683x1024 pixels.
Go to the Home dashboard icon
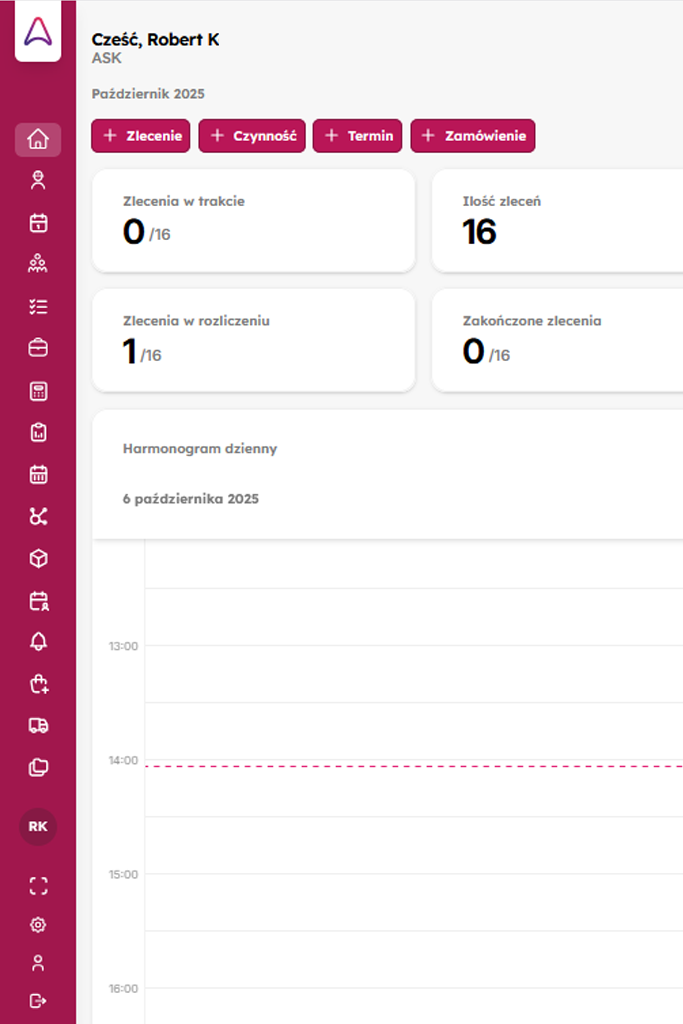point(38,140)
